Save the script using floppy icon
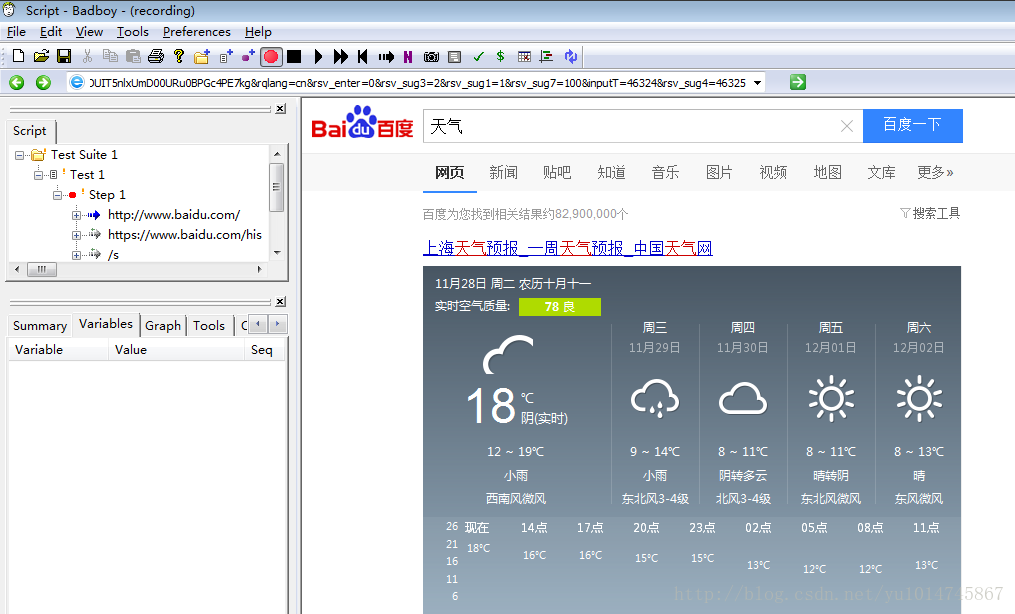The width and height of the screenshot is (1015, 614). 64,56
